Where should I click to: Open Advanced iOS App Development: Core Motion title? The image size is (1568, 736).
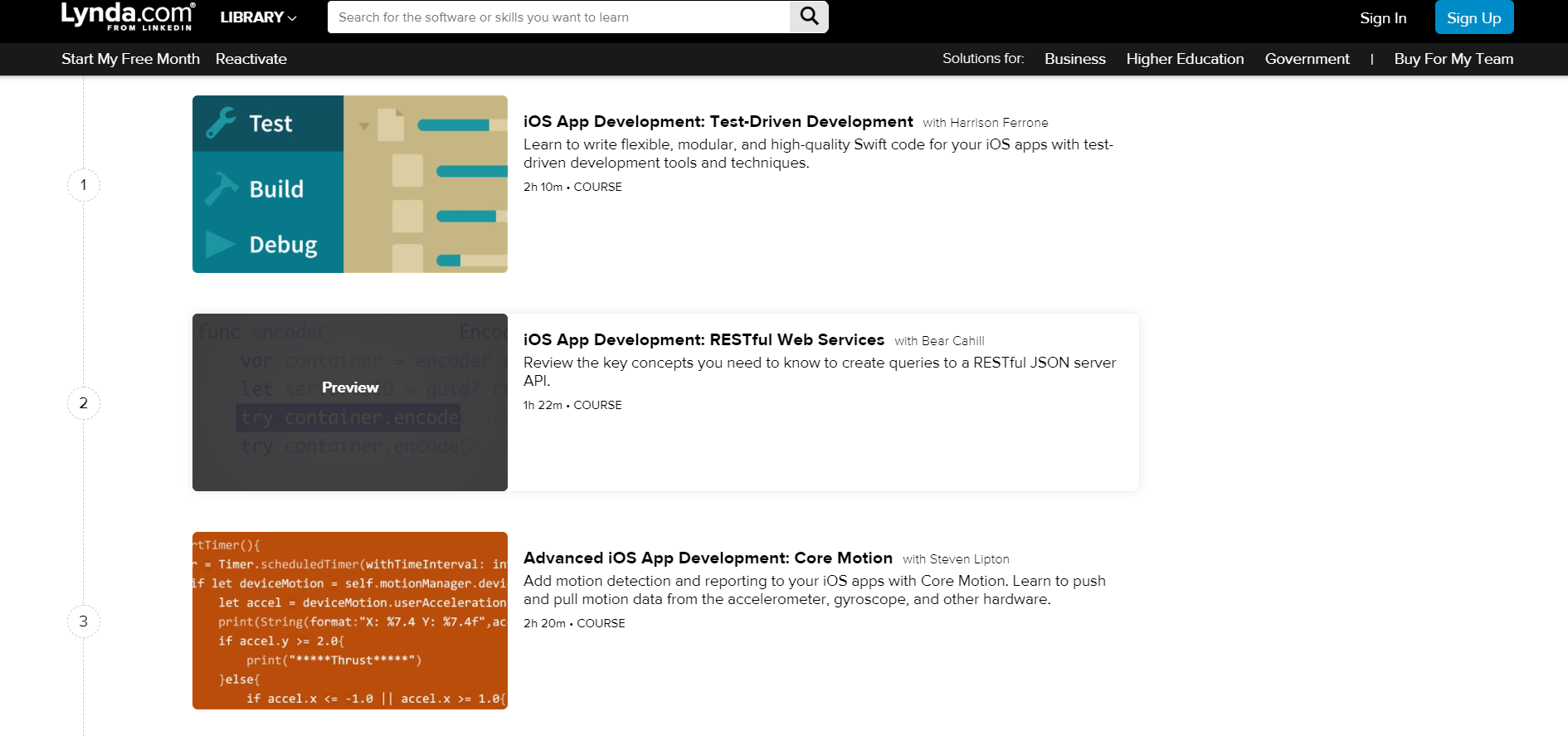[708, 558]
